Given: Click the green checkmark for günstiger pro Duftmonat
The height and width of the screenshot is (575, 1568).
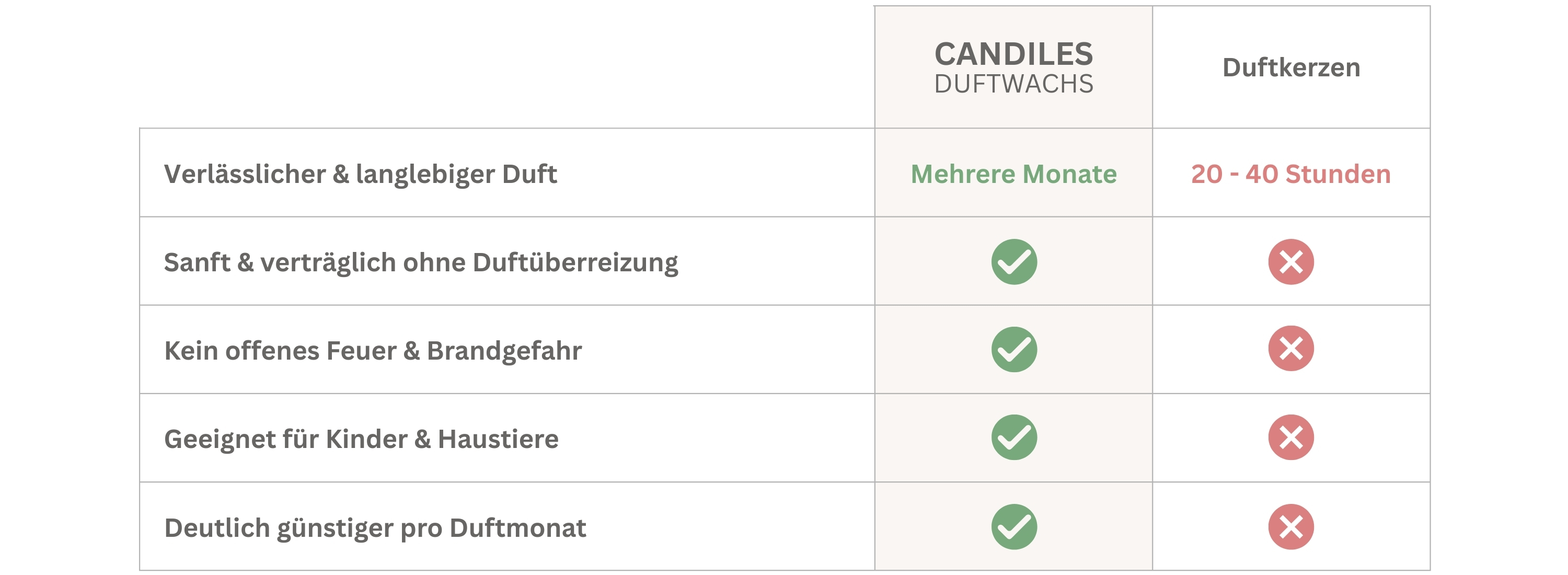Looking at the screenshot, I should (x=1013, y=526).
